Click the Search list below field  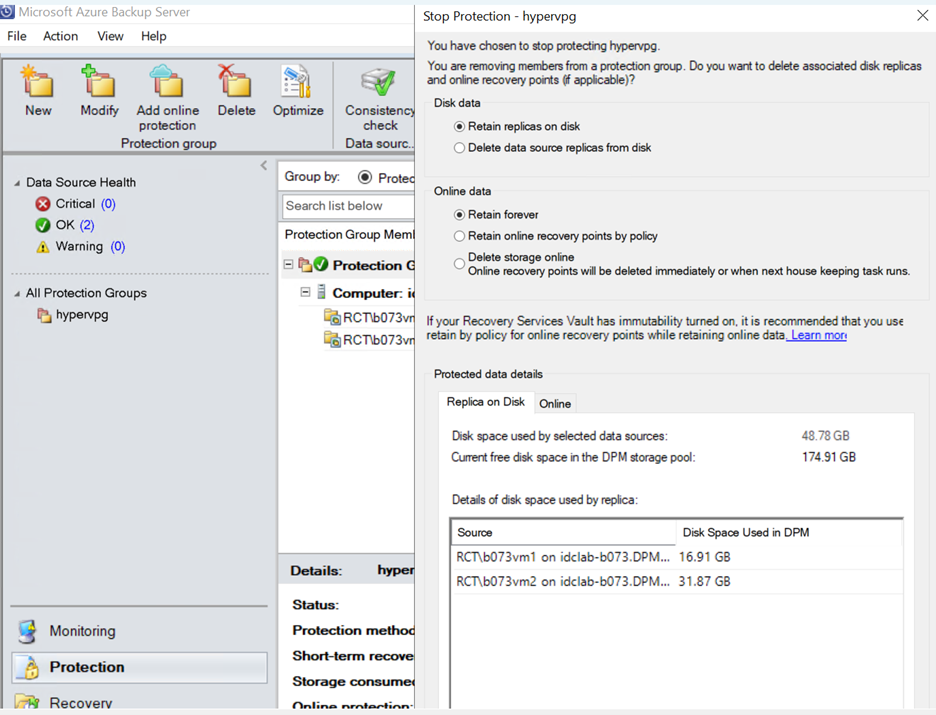(348, 206)
